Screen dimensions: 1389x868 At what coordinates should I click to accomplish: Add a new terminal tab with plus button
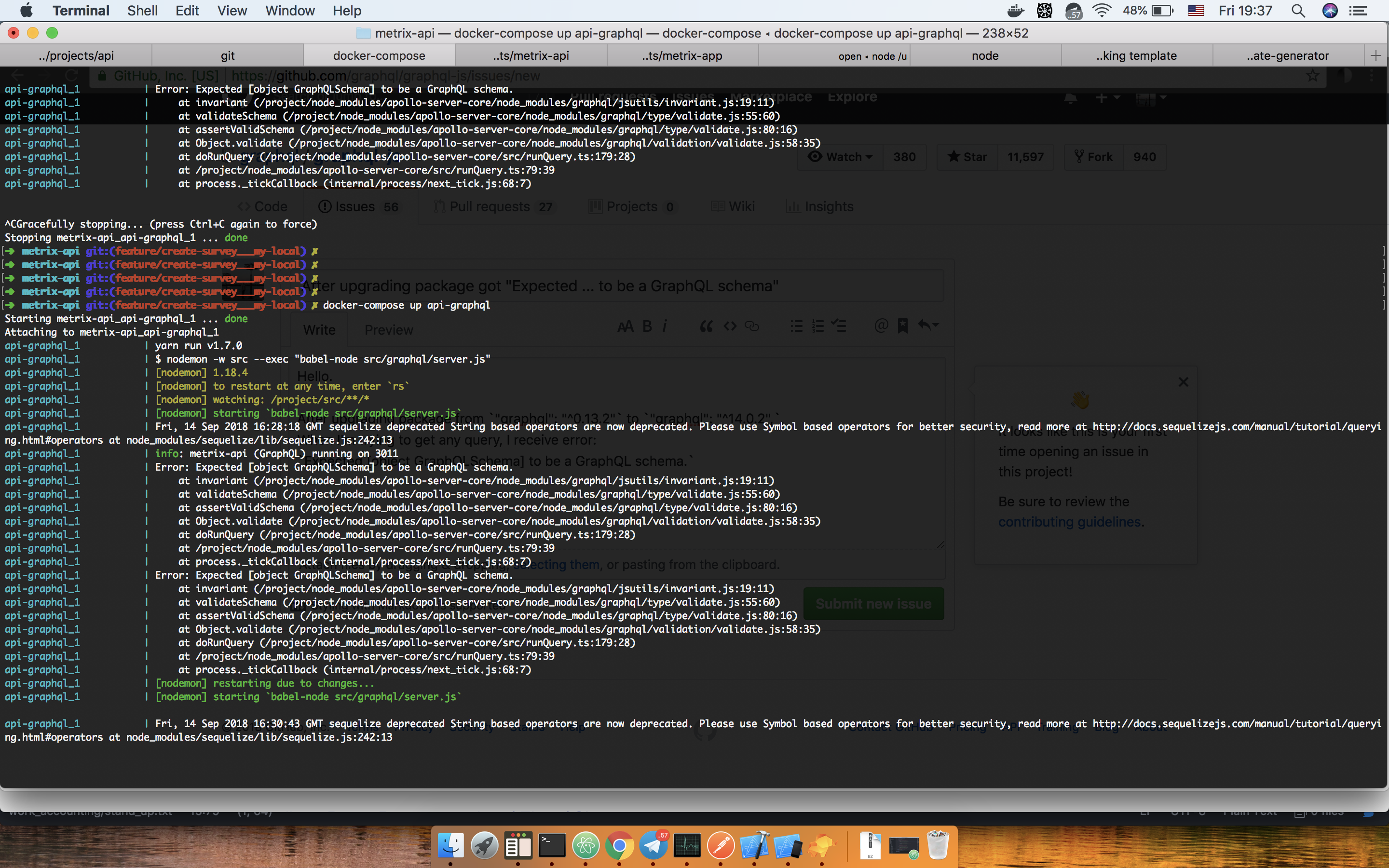point(1376,55)
